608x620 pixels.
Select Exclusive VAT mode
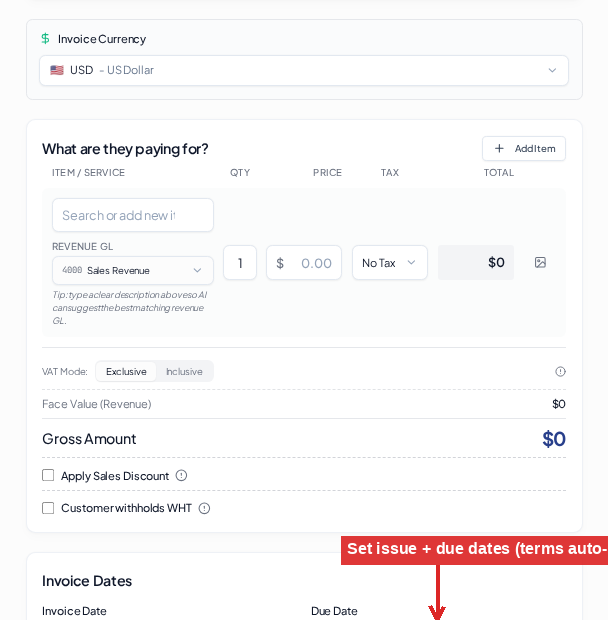pos(126,372)
